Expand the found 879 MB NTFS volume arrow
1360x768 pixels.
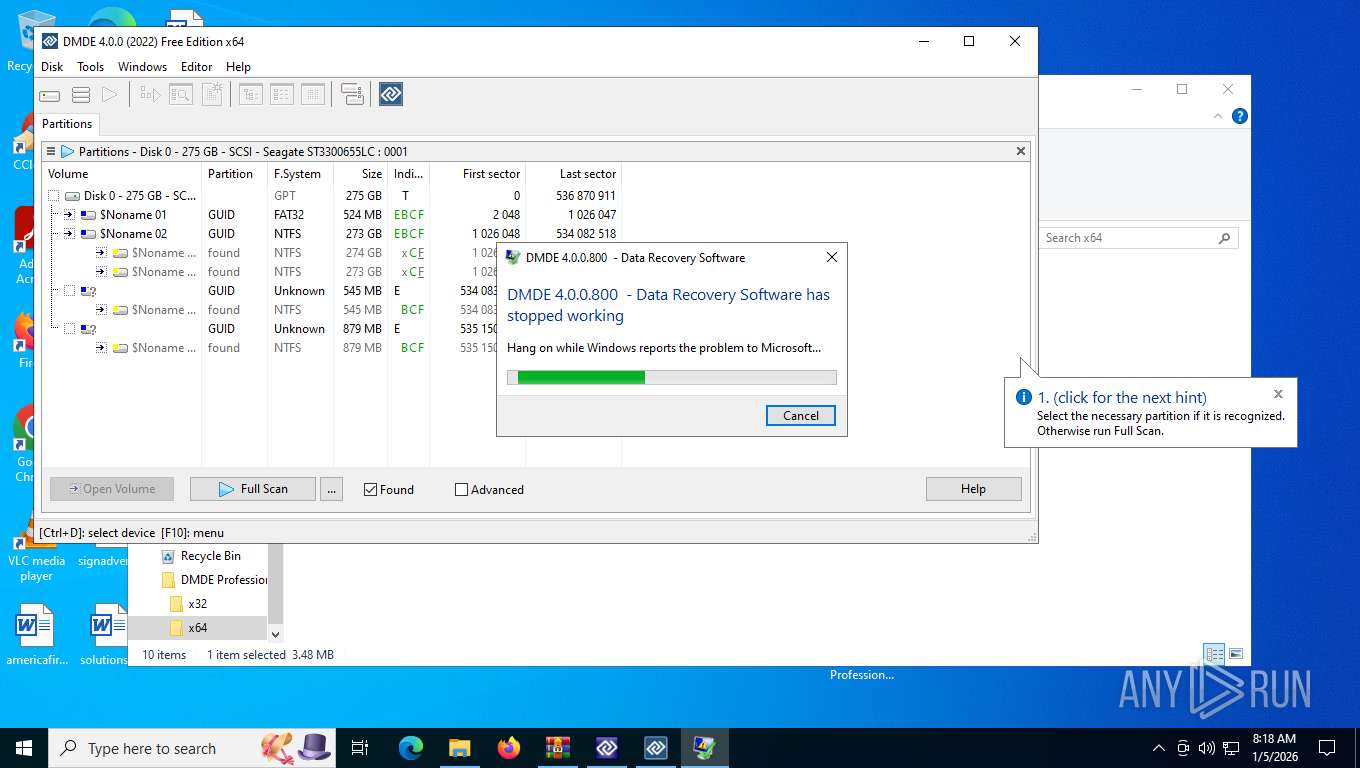click(x=101, y=348)
